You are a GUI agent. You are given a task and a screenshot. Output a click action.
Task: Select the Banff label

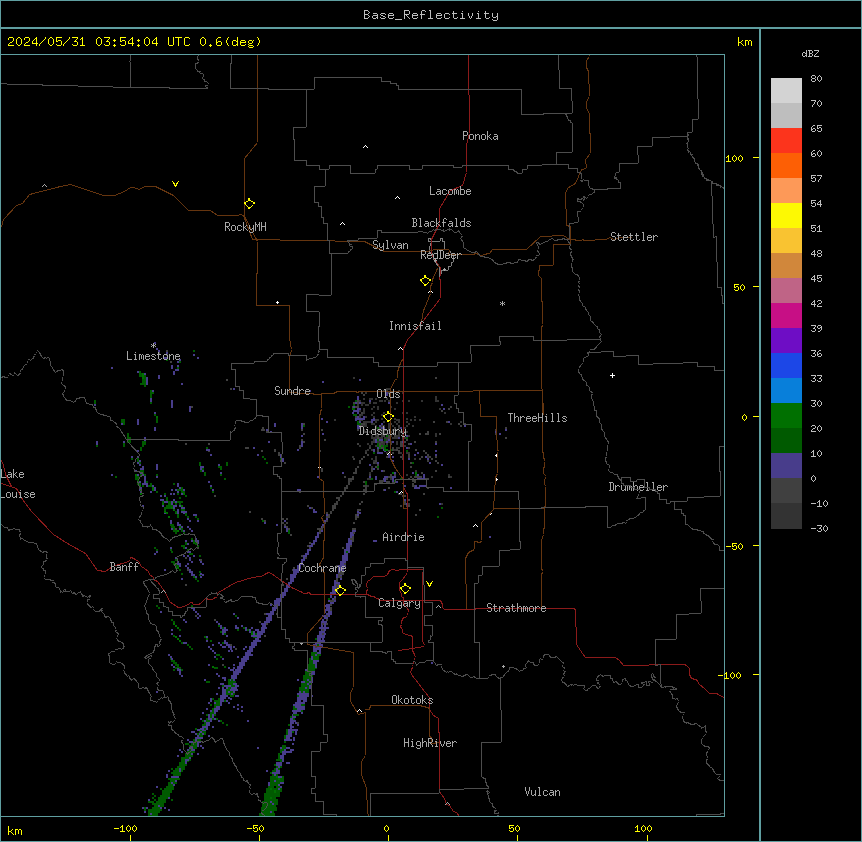pos(124,567)
